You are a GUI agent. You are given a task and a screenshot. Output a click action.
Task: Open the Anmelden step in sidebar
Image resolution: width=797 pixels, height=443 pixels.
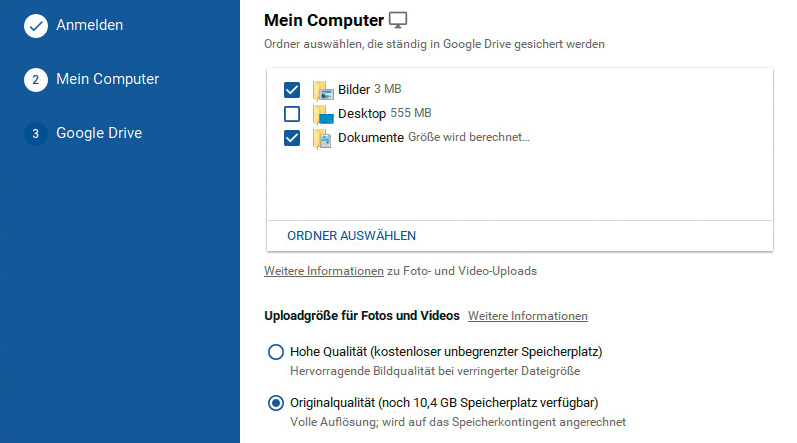(89, 26)
